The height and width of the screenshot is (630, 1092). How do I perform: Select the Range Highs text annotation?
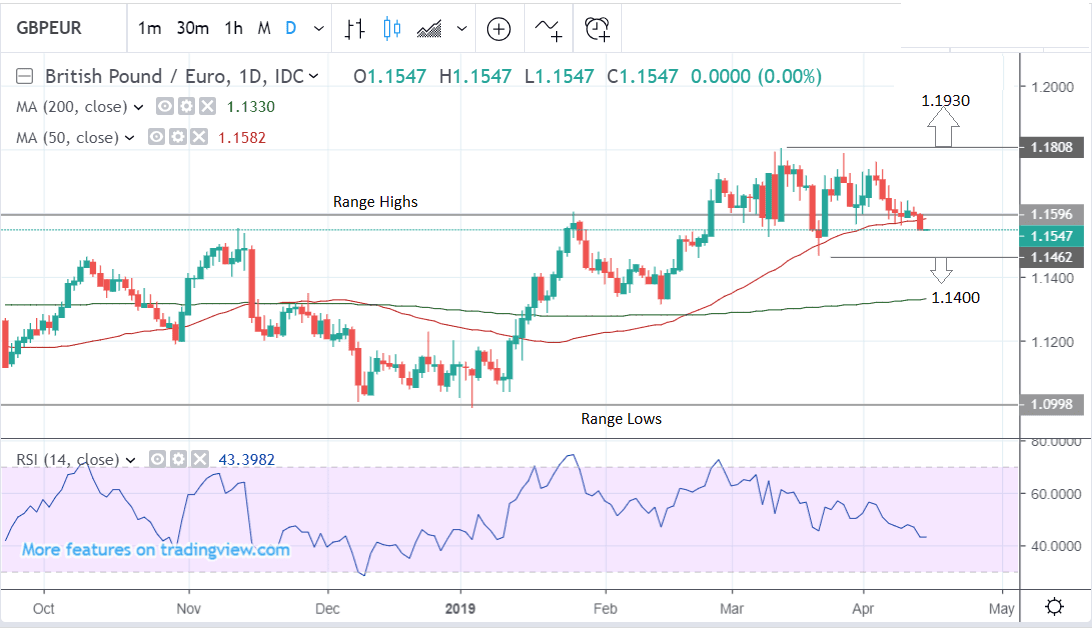coord(375,202)
